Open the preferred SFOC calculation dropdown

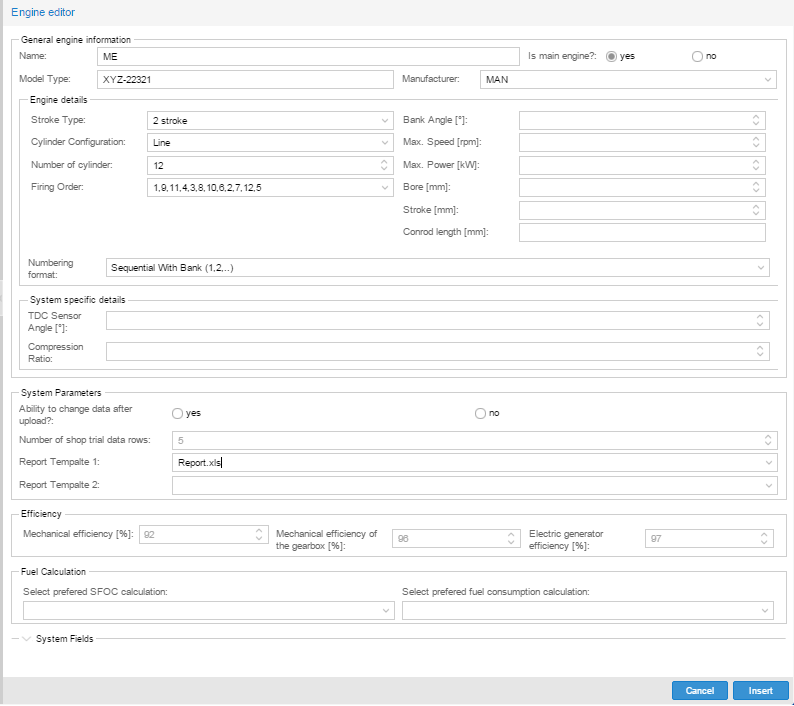point(209,611)
